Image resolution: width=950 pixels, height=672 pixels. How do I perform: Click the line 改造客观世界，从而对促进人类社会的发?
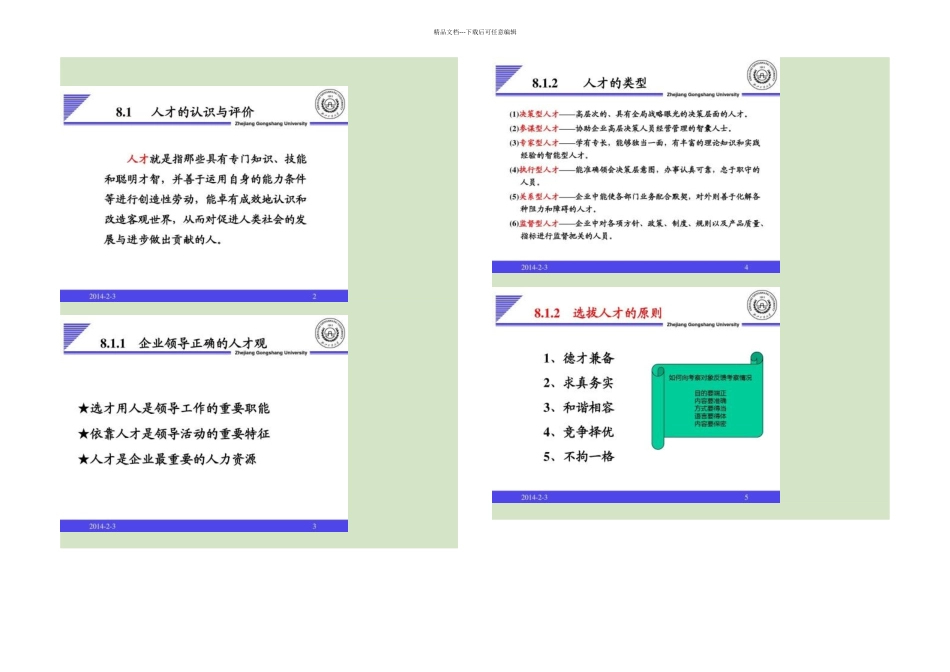tap(205, 219)
